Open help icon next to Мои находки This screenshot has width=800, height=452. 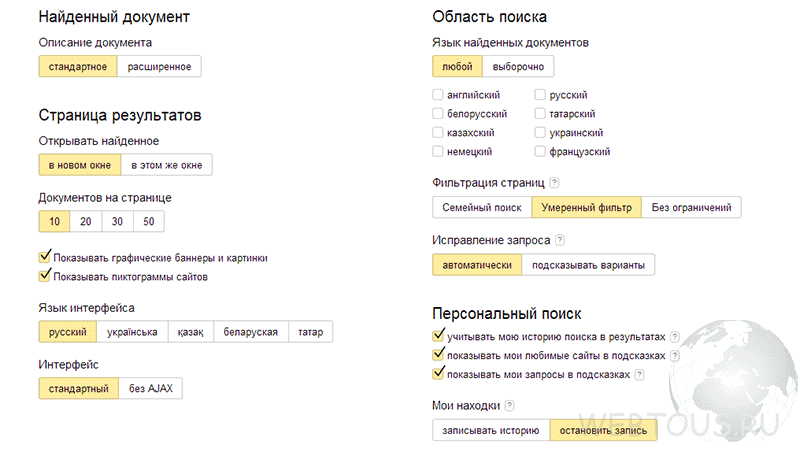(509, 406)
